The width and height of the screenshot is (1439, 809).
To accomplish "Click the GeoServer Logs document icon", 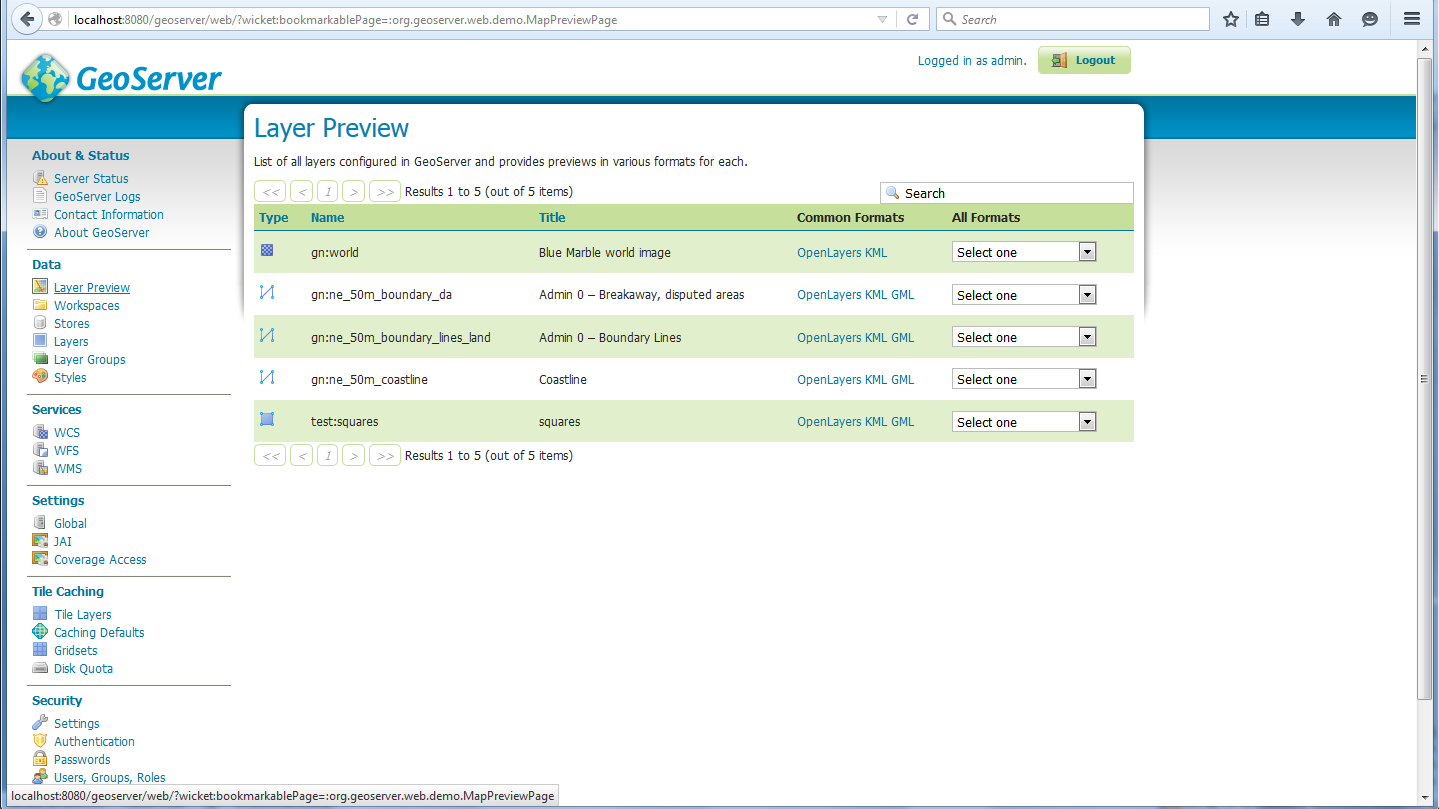I will (40, 196).
